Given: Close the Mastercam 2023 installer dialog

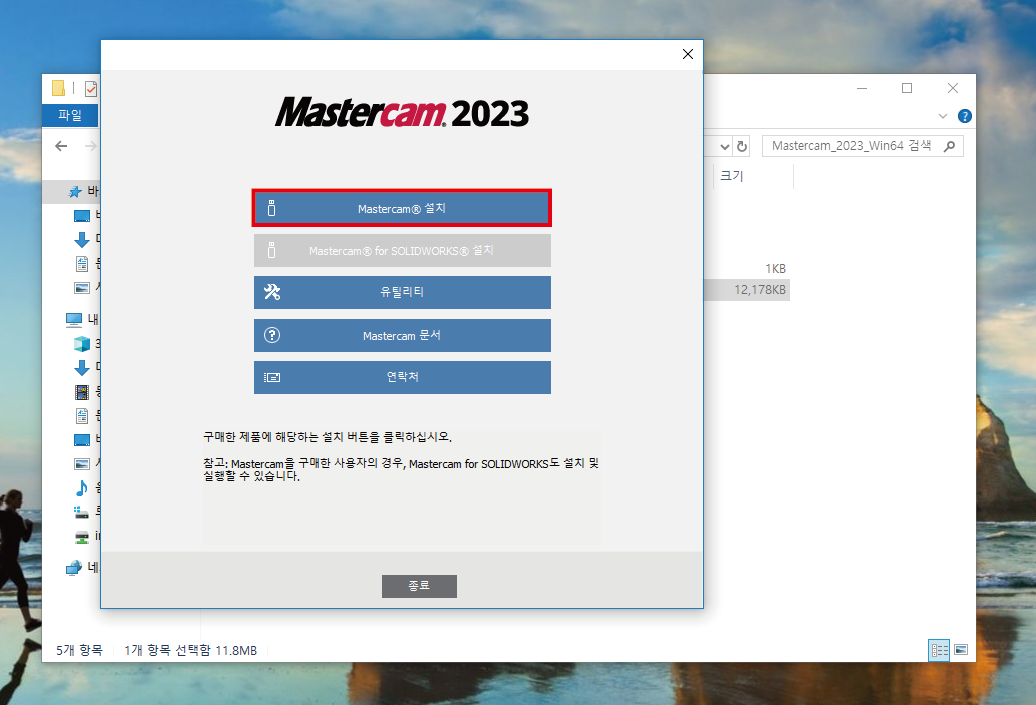Looking at the screenshot, I should tap(688, 54).
